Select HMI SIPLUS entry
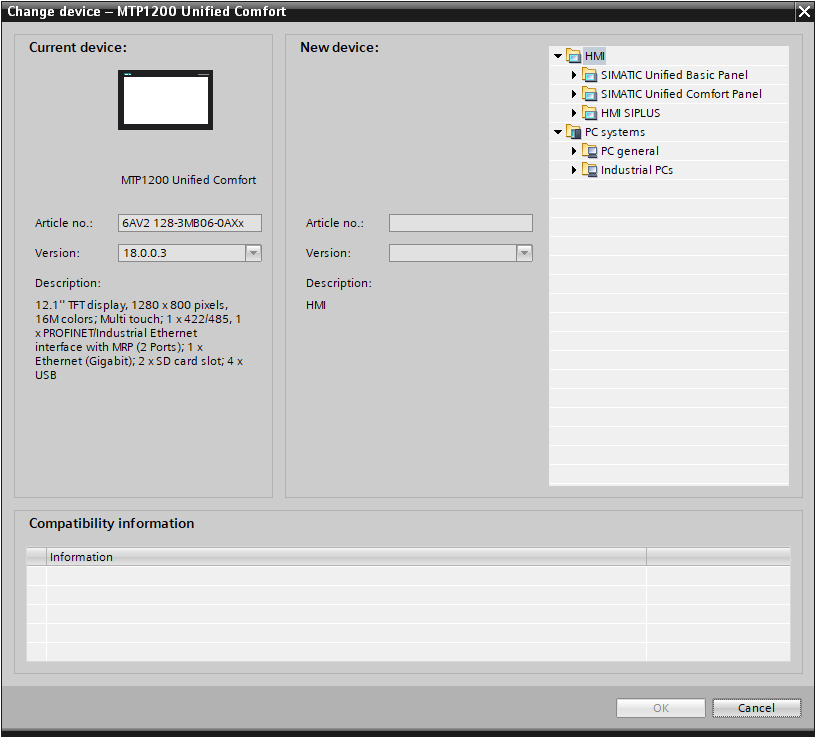 (x=630, y=113)
